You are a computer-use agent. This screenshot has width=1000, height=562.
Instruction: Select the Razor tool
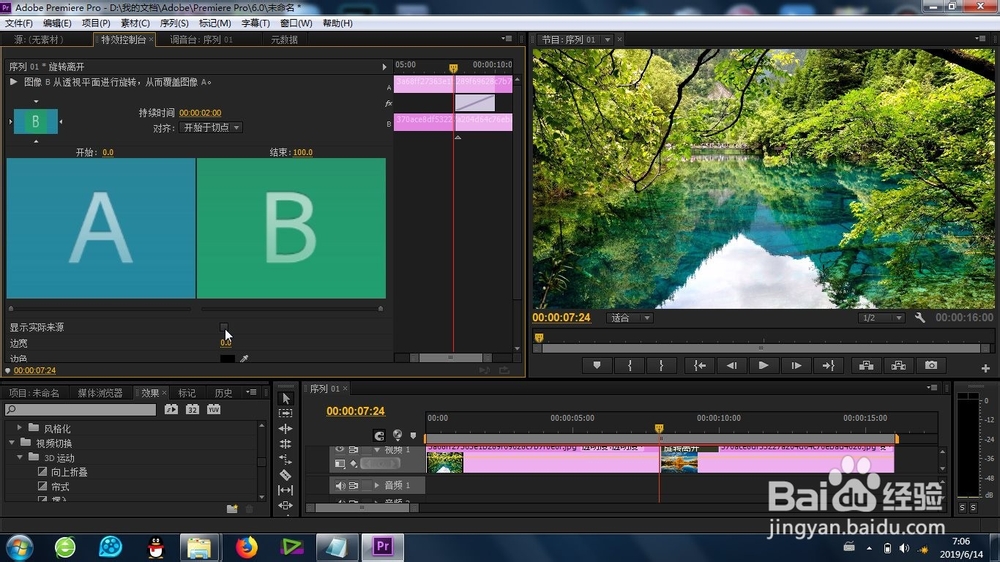(x=286, y=475)
